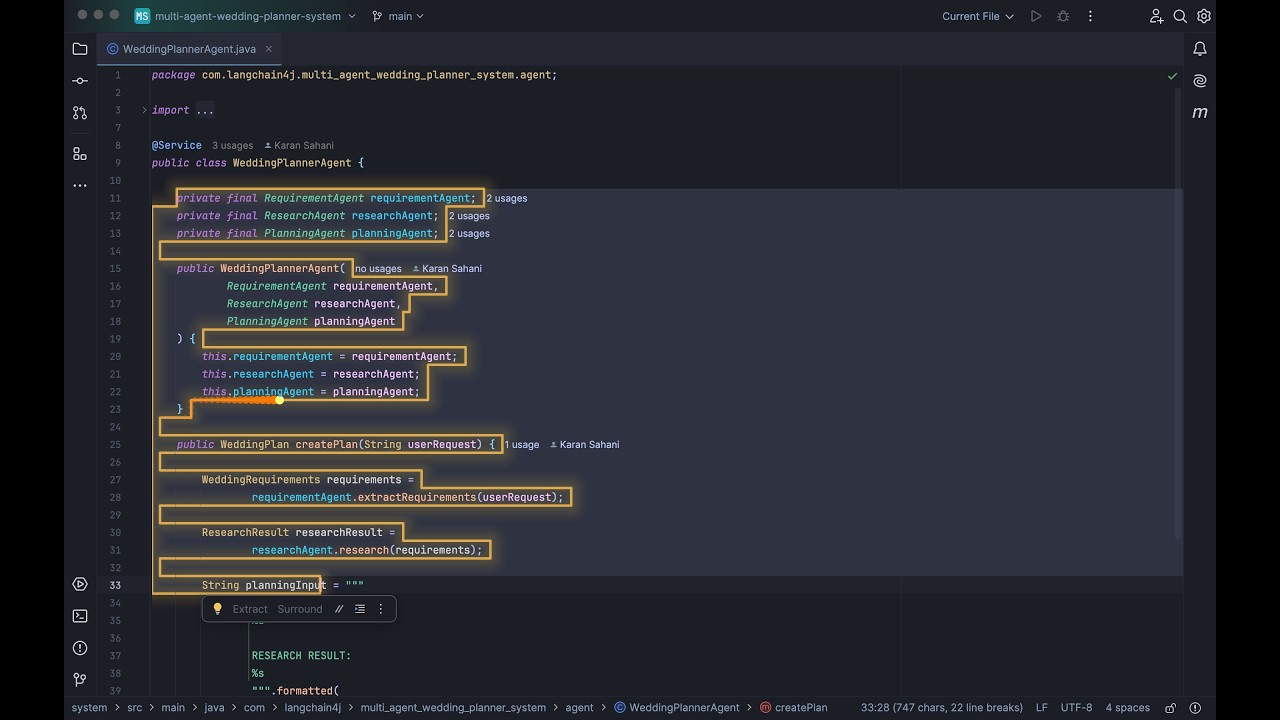Open the Problems tool window
1280x720 pixels.
(80, 648)
